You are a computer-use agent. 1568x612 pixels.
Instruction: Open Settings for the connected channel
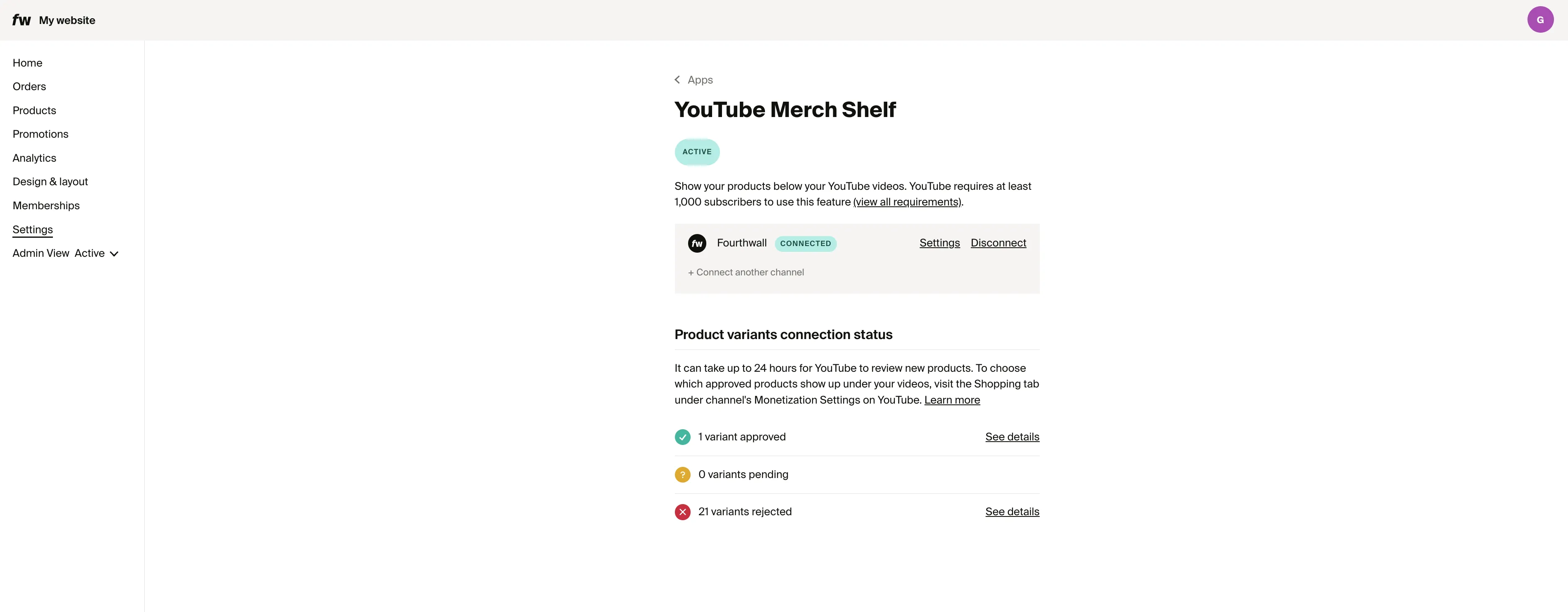(939, 242)
